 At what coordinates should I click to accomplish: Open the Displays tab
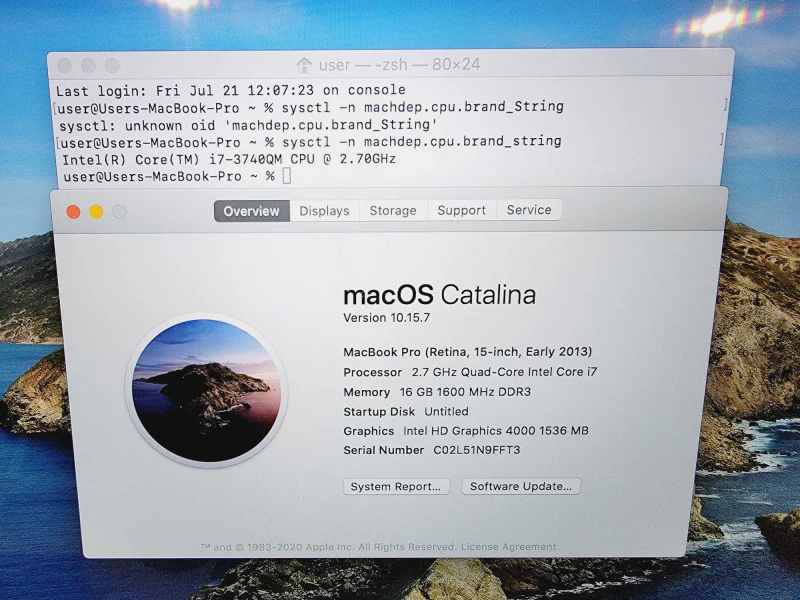pos(324,211)
